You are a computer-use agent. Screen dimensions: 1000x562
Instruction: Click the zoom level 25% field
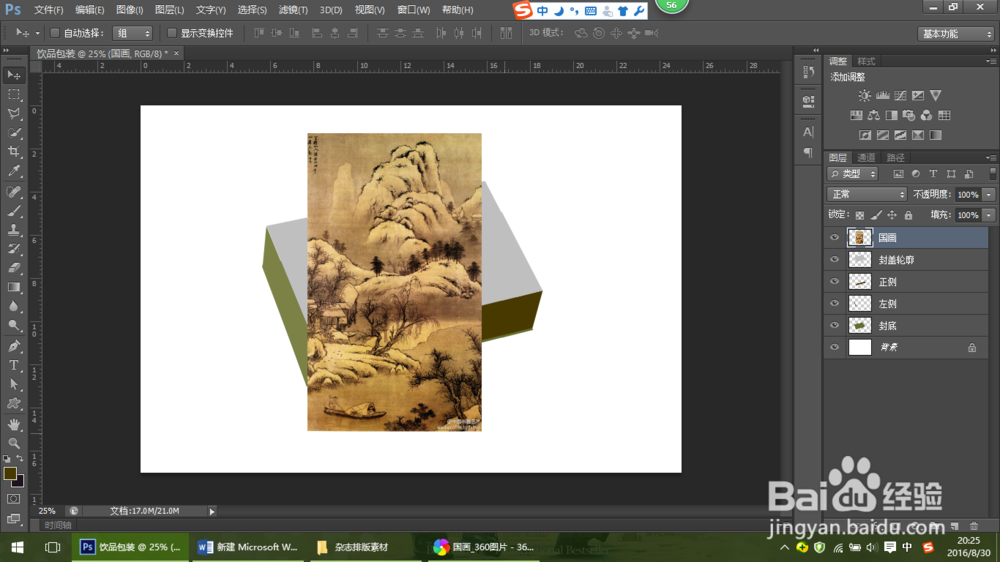(x=47, y=511)
